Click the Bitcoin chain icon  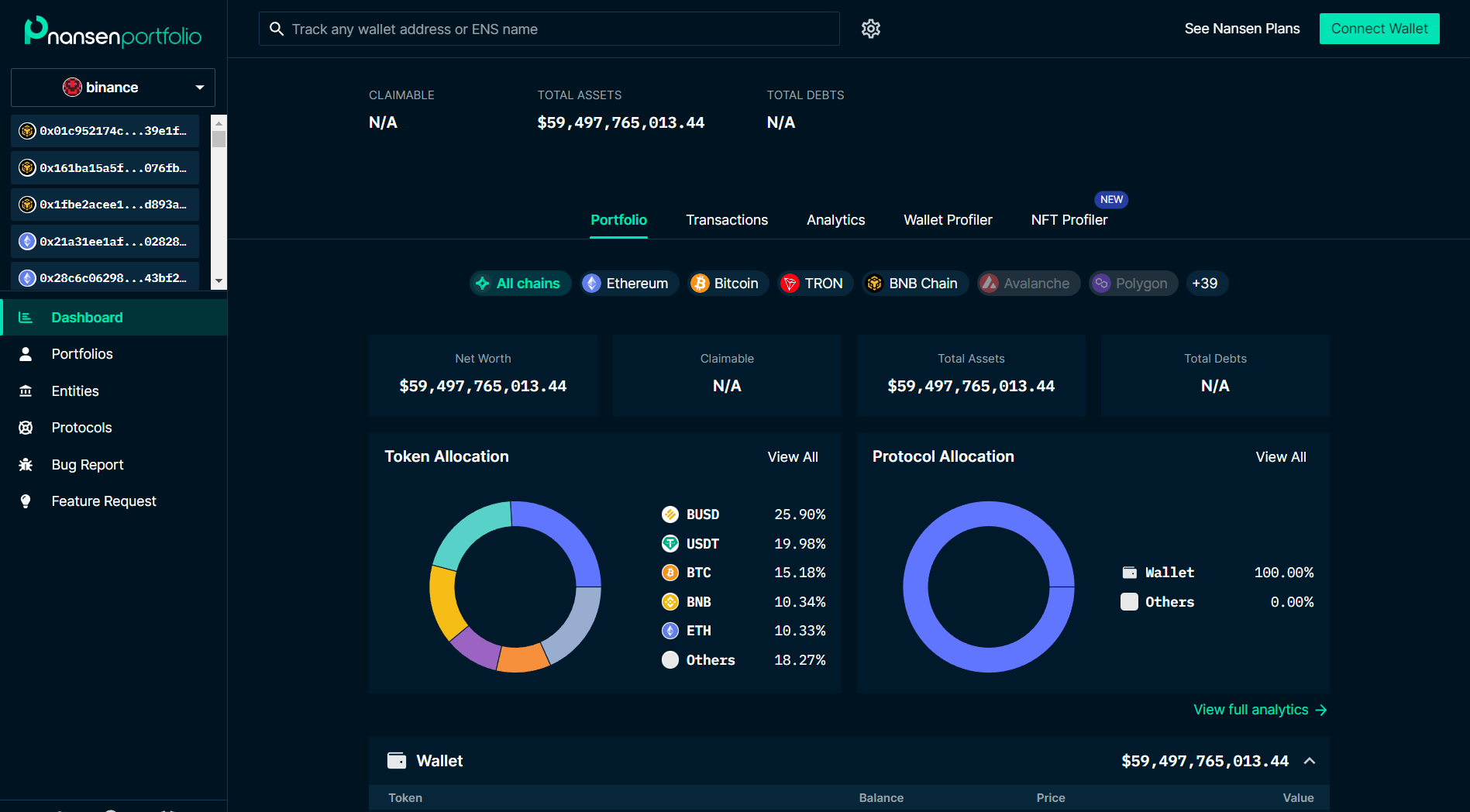pos(700,284)
